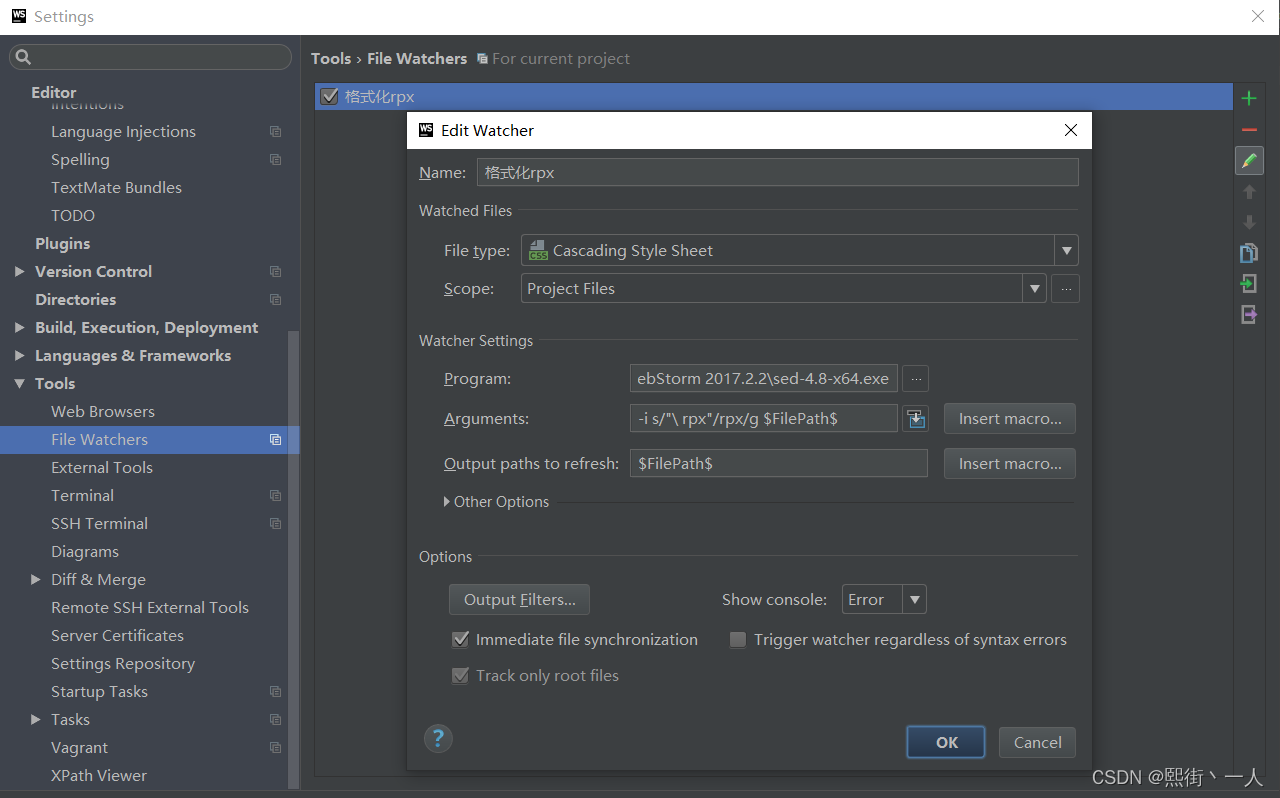
Task: Select External Tools in the sidebar
Action: 102,467
